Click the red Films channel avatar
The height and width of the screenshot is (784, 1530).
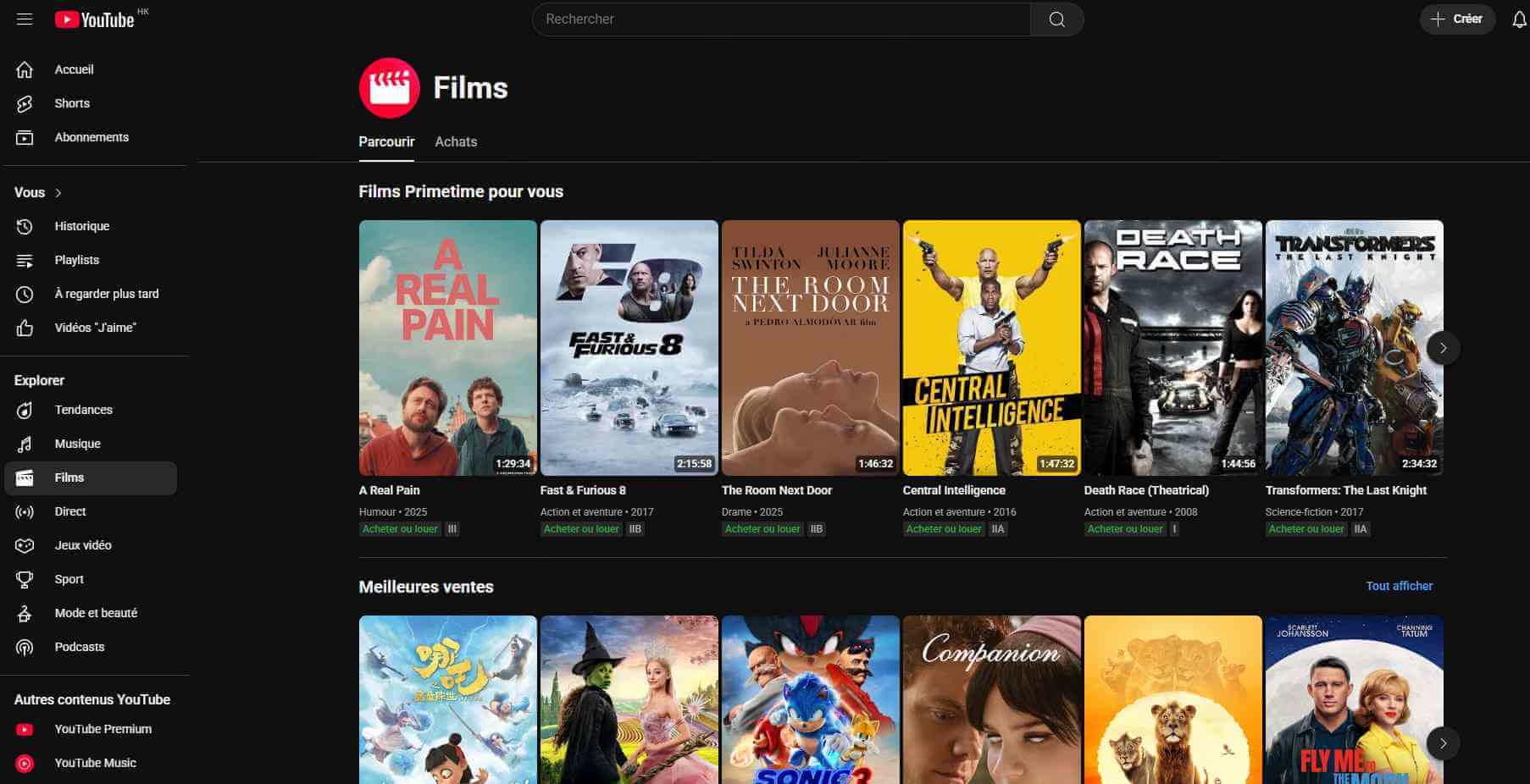[x=389, y=88]
